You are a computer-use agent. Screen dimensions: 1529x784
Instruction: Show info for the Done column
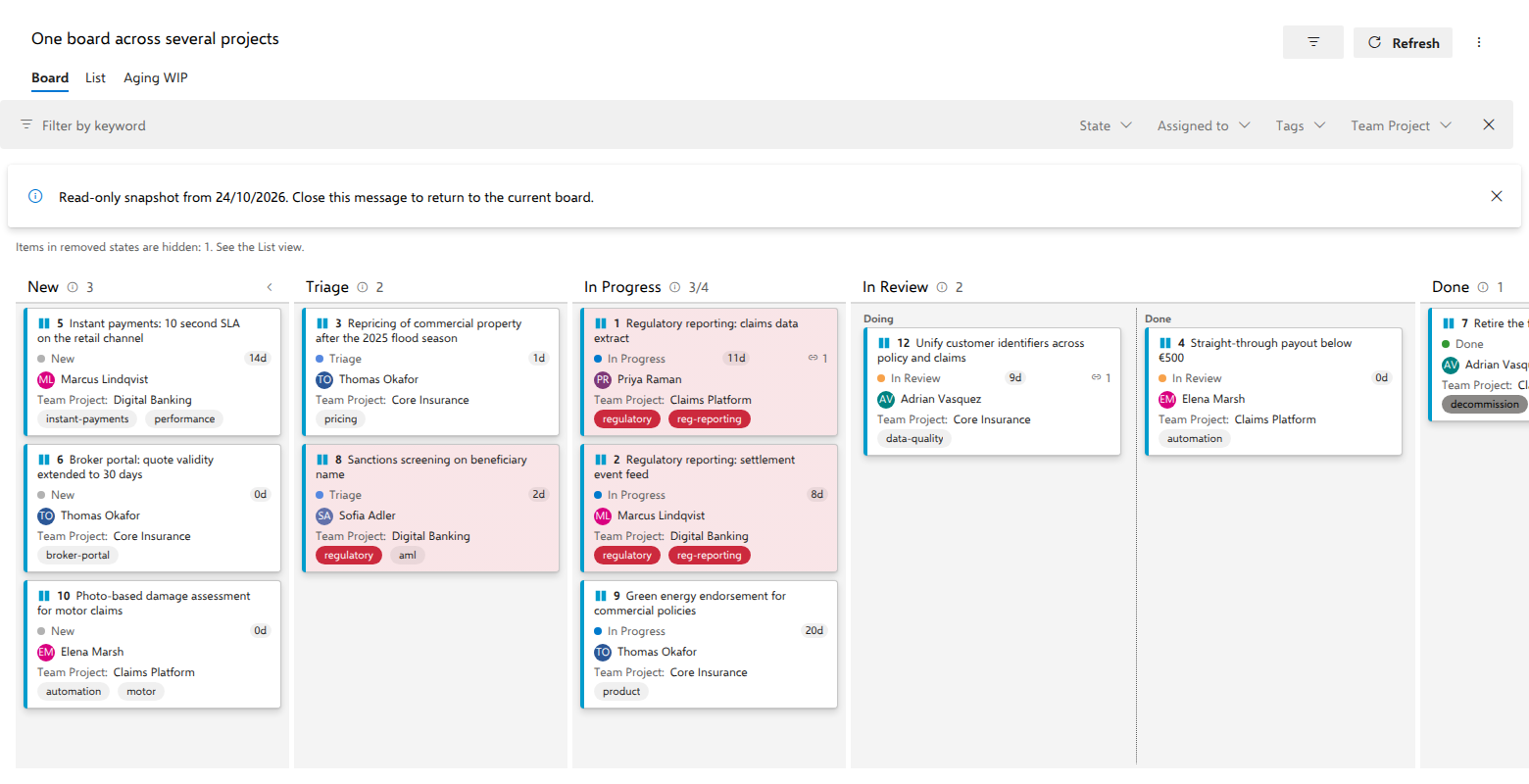point(1483,287)
